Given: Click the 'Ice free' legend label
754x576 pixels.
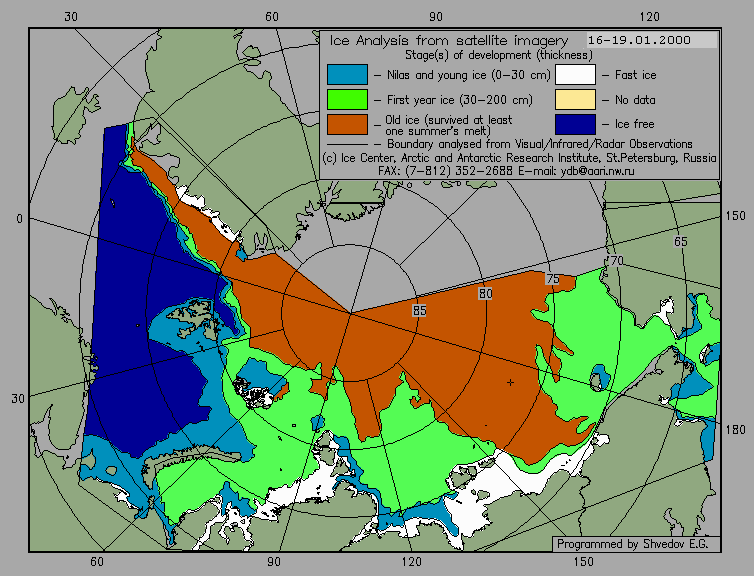Looking at the screenshot, I should click(x=634, y=124).
